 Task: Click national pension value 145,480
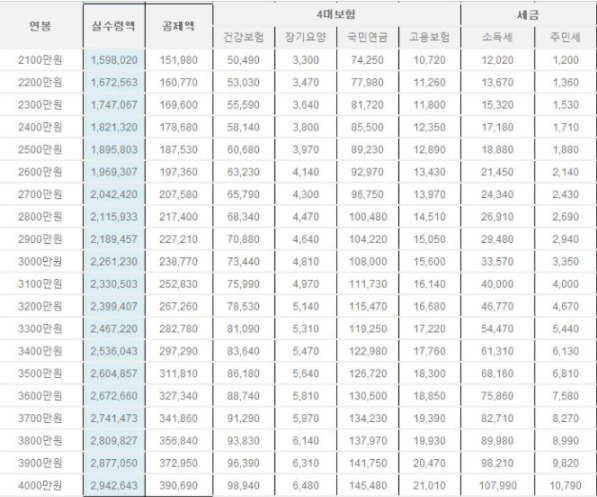click(368, 486)
